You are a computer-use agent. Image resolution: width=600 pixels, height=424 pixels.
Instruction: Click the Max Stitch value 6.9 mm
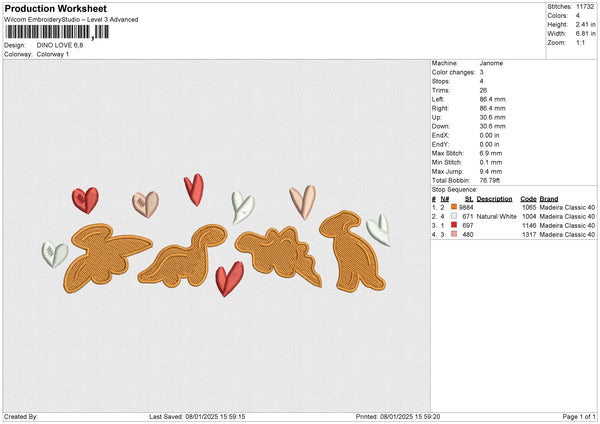(x=491, y=153)
